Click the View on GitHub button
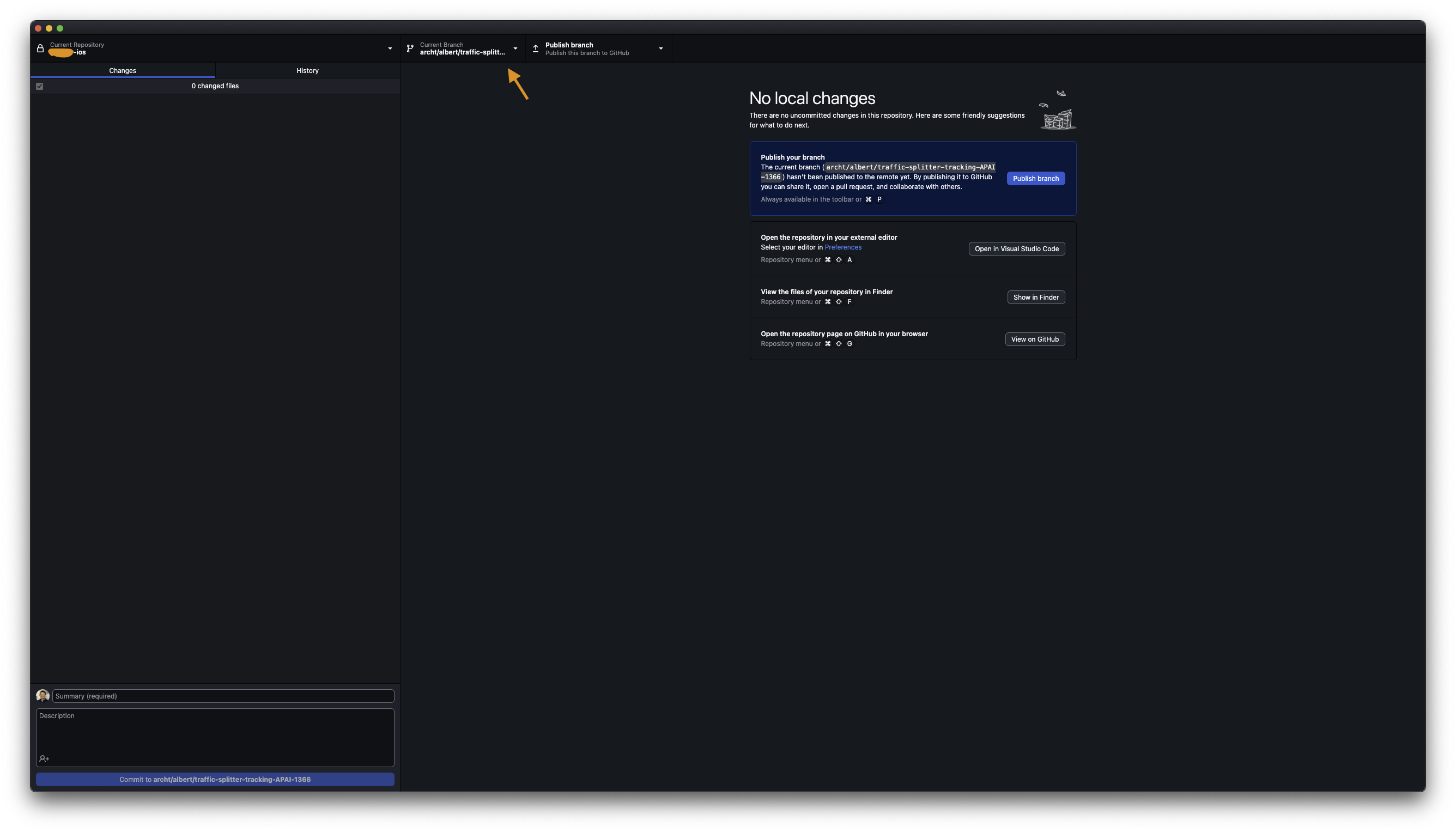 1035,339
